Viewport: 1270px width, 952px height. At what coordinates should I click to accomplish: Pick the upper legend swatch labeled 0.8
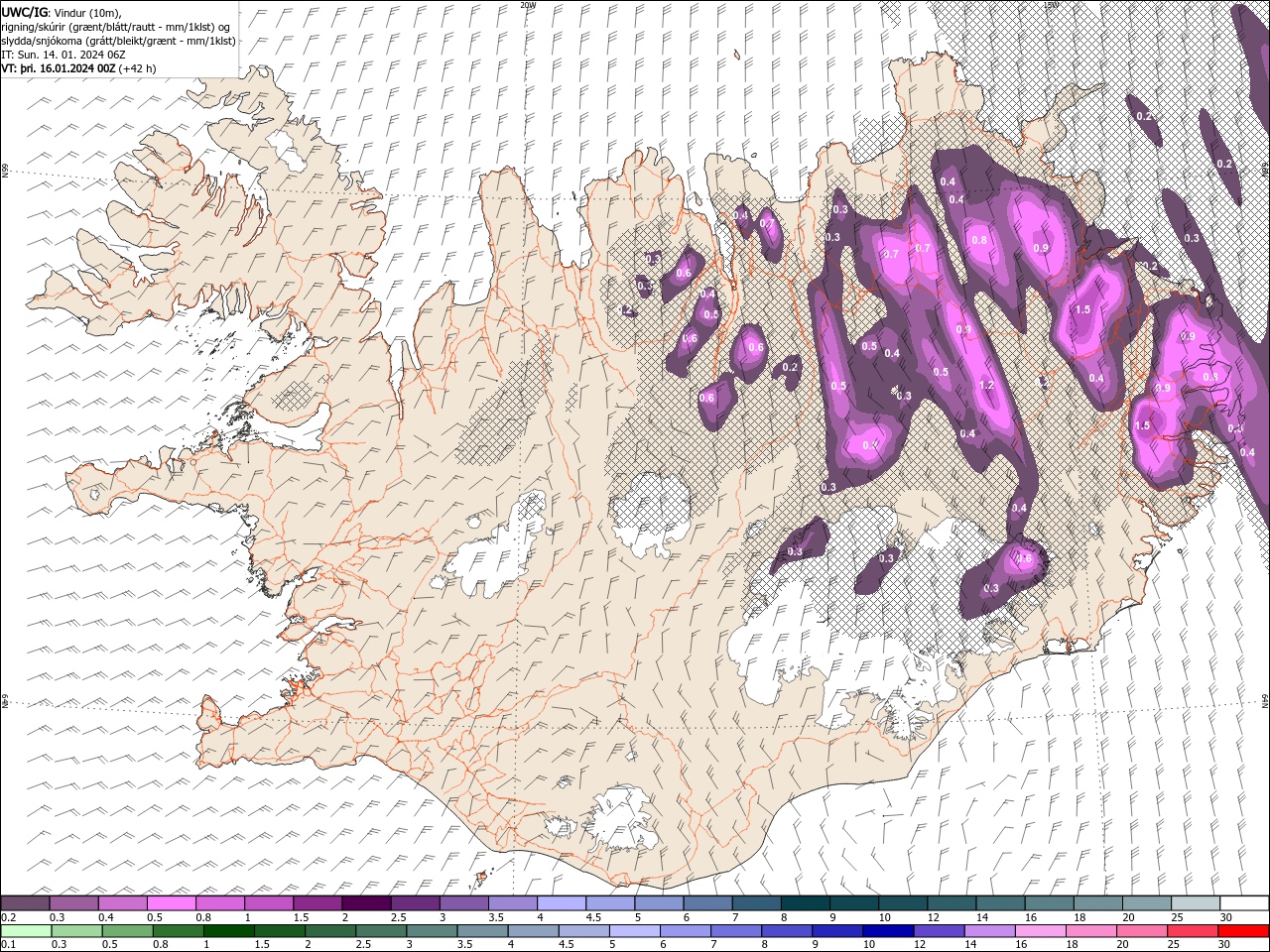pyautogui.click(x=219, y=903)
